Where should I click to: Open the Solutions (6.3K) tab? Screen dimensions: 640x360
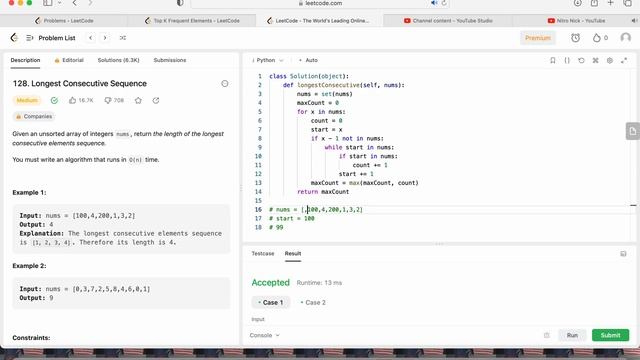(118, 60)
